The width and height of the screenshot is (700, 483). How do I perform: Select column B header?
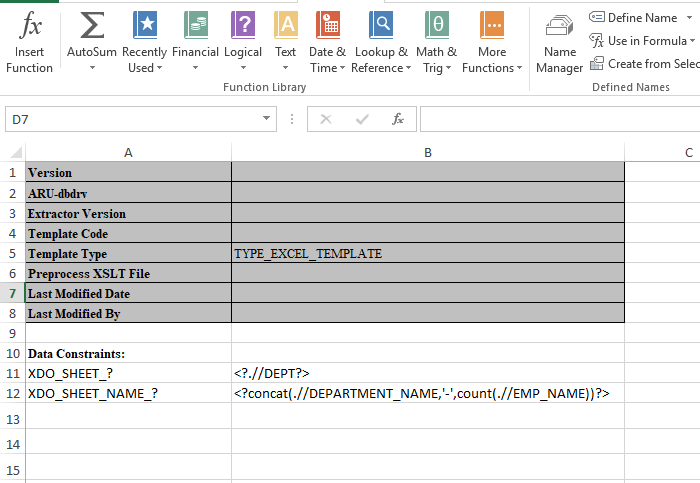tap(428, 153)
